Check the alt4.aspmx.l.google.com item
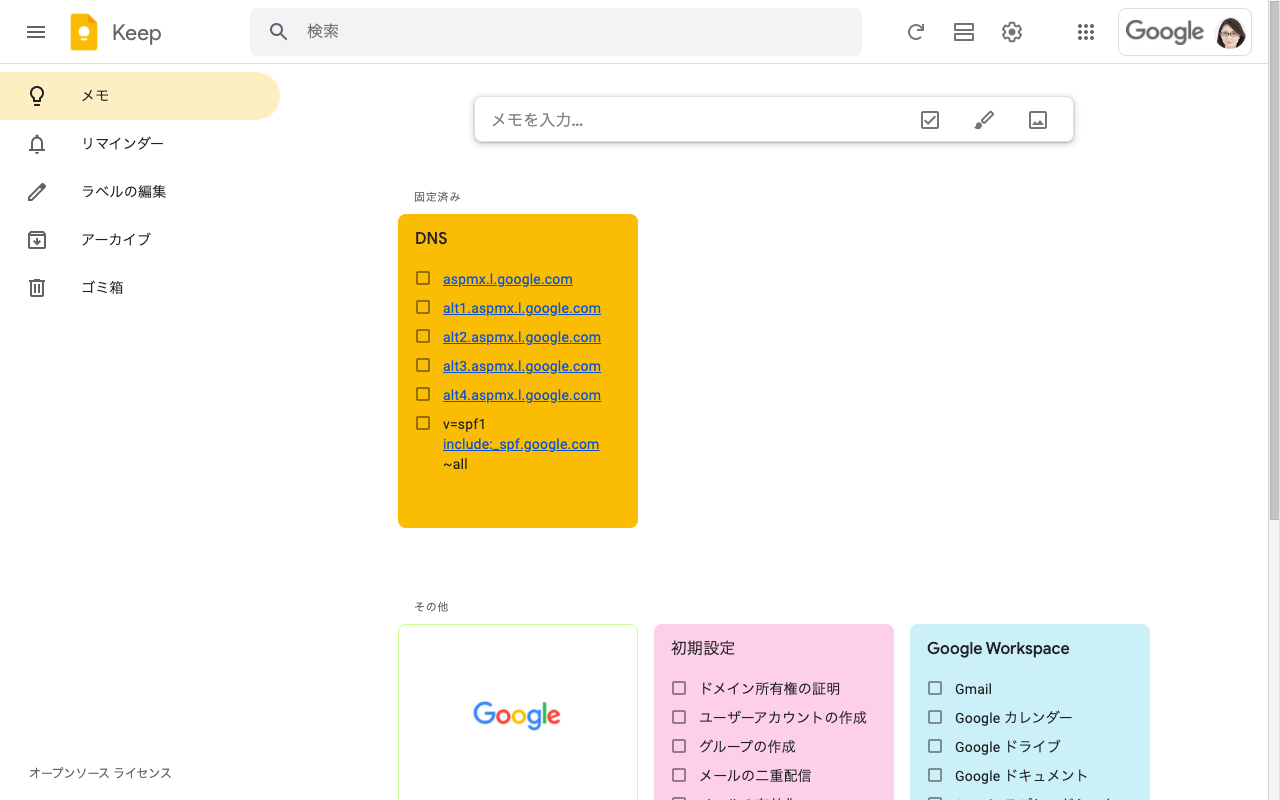Viewport: 1280px width, 800px height. click(423, 394)
